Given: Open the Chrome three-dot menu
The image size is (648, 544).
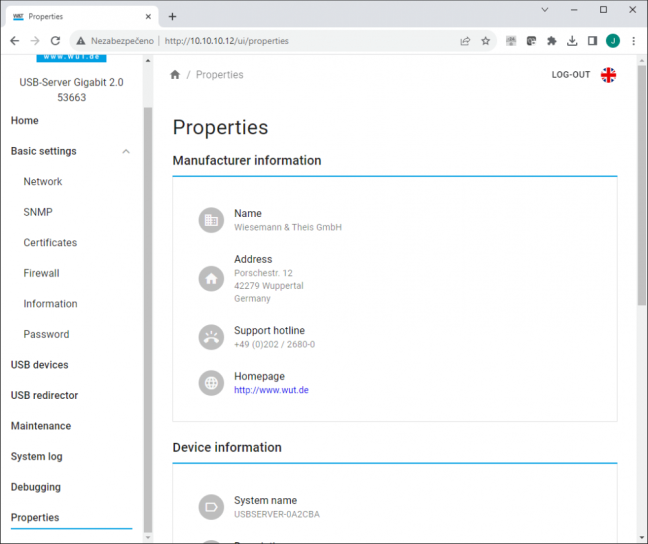Looking at the screenshot, I should (x=634, y=41).
